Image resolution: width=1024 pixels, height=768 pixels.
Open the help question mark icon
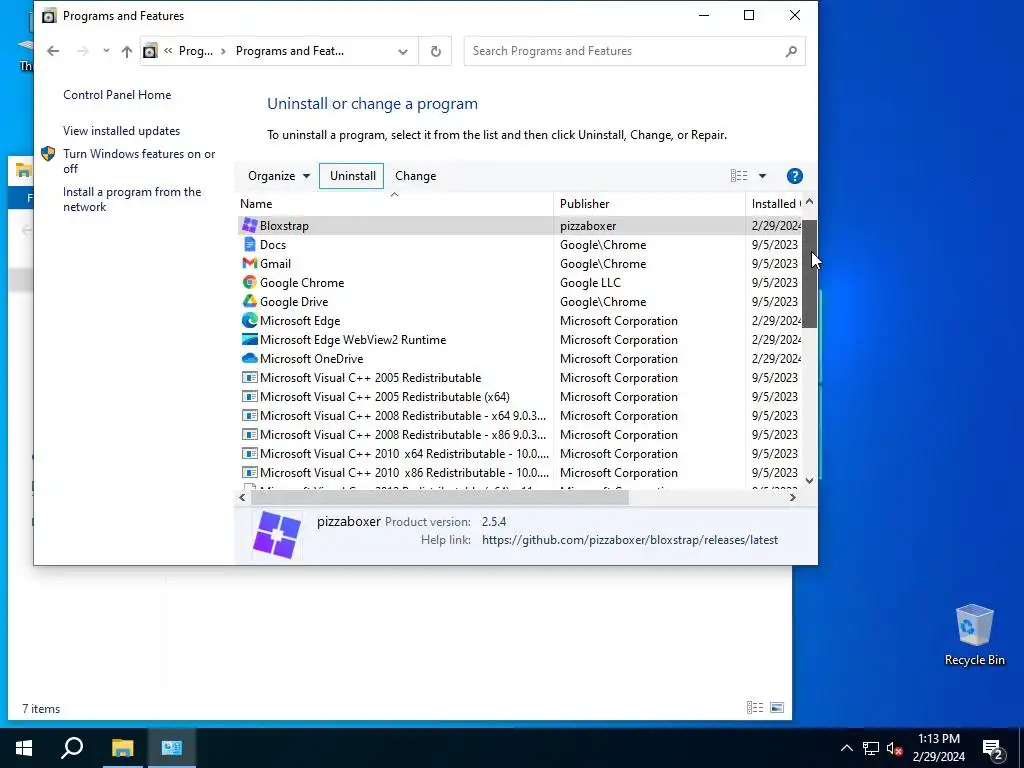coord(794,176)
